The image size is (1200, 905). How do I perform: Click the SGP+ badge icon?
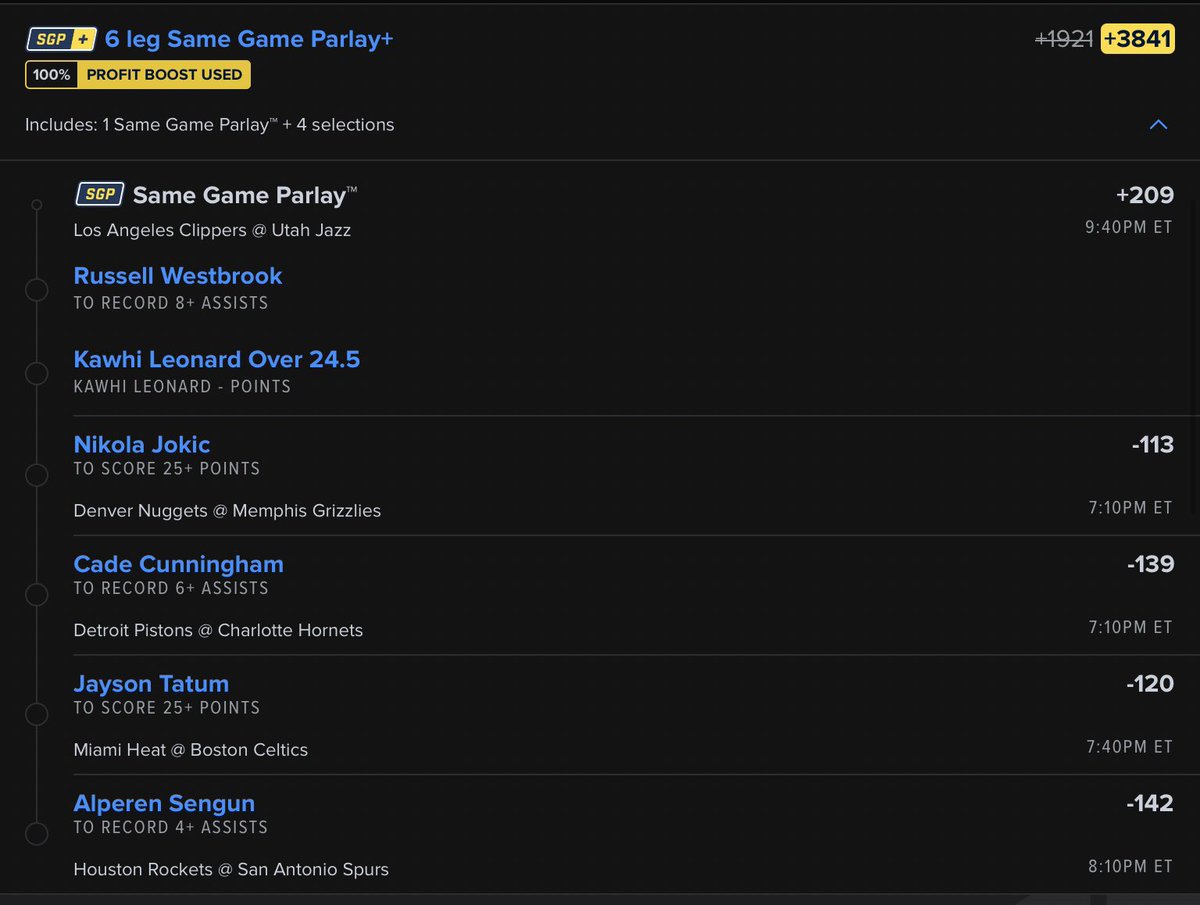tap(60, 39)
